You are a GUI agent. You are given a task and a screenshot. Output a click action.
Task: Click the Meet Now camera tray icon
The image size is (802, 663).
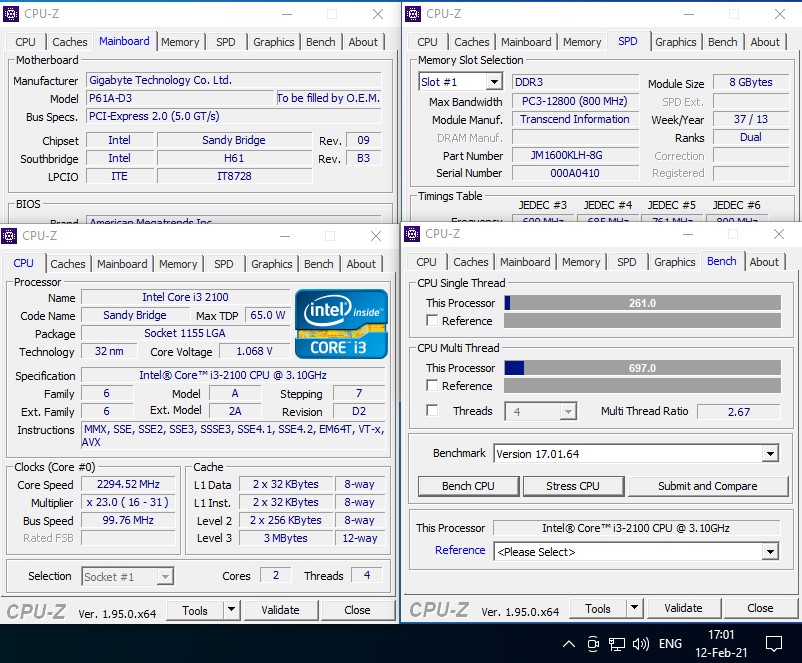point(593,644)
